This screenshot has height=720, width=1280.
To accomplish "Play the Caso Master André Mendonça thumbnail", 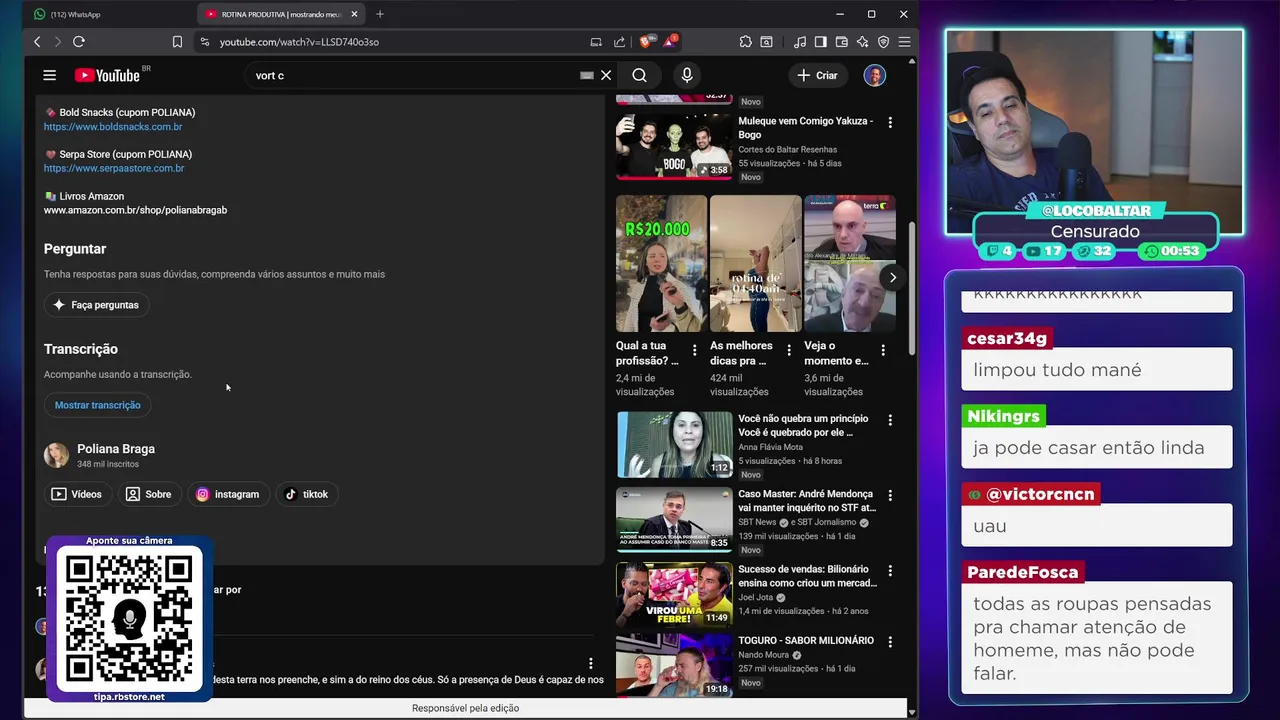I will coord(674,519).
